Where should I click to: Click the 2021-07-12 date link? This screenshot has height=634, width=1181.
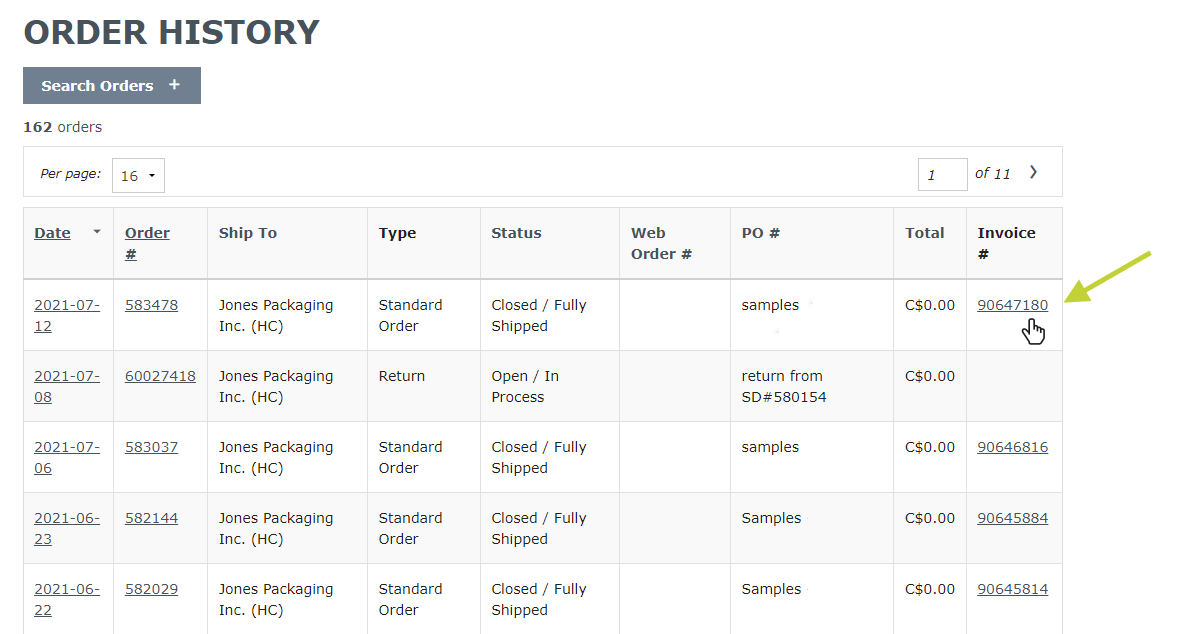click(x=67, y=315)
